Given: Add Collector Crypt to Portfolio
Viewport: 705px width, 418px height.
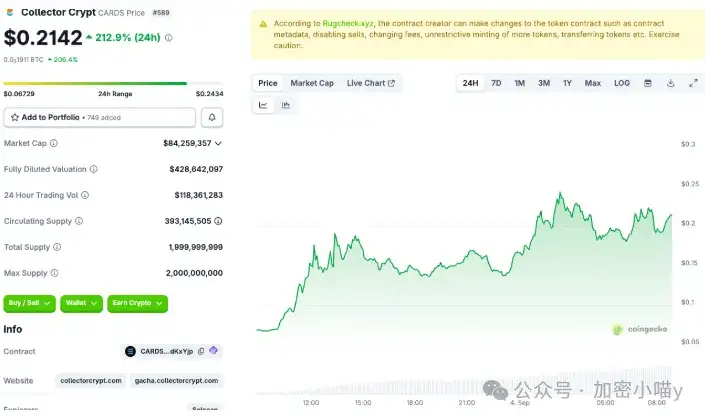Looking at the screenshot, I should tap(100, 117).
